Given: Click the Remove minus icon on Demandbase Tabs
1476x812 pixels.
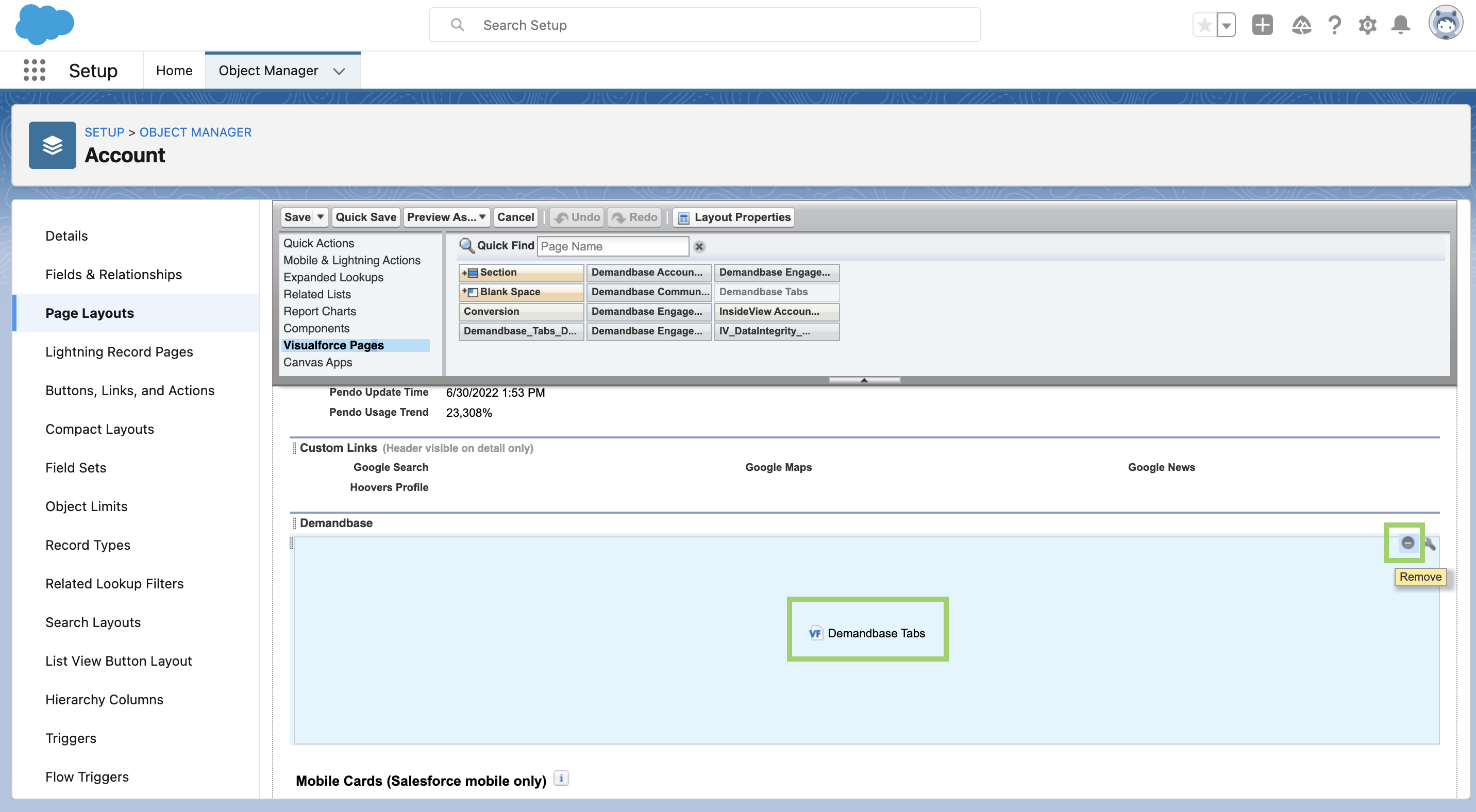Looking at the screenshot, I should [1407, 543].
